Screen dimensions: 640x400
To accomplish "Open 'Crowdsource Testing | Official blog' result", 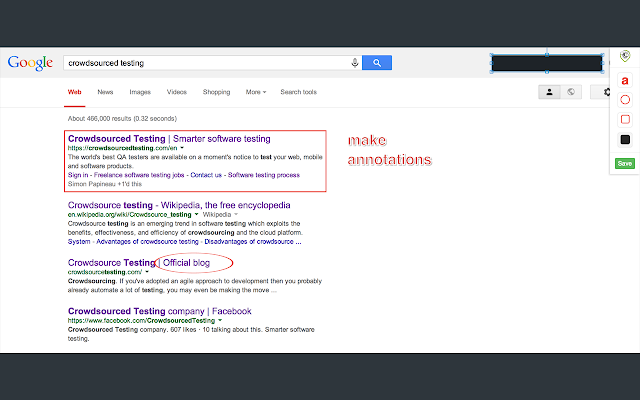I will click(139, 263).
